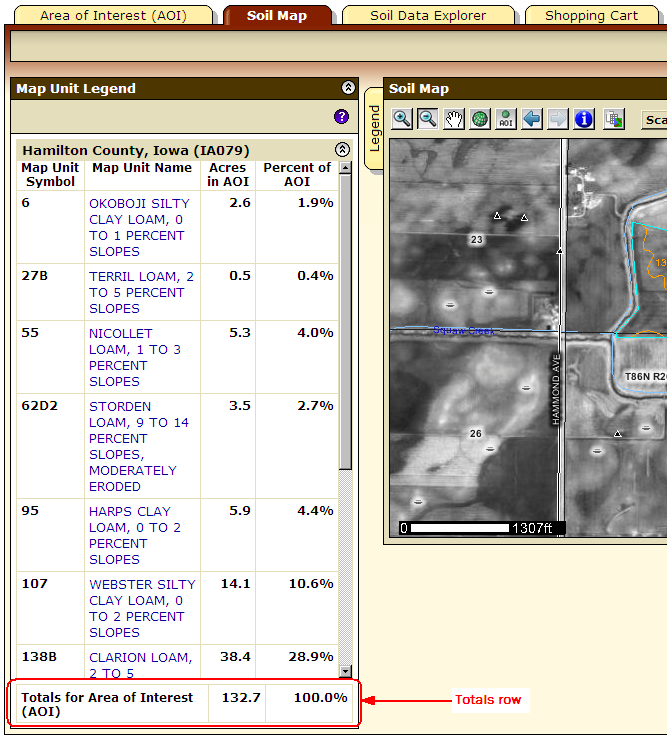
Task: Click map unit symbol 138B
Action: 39,657
